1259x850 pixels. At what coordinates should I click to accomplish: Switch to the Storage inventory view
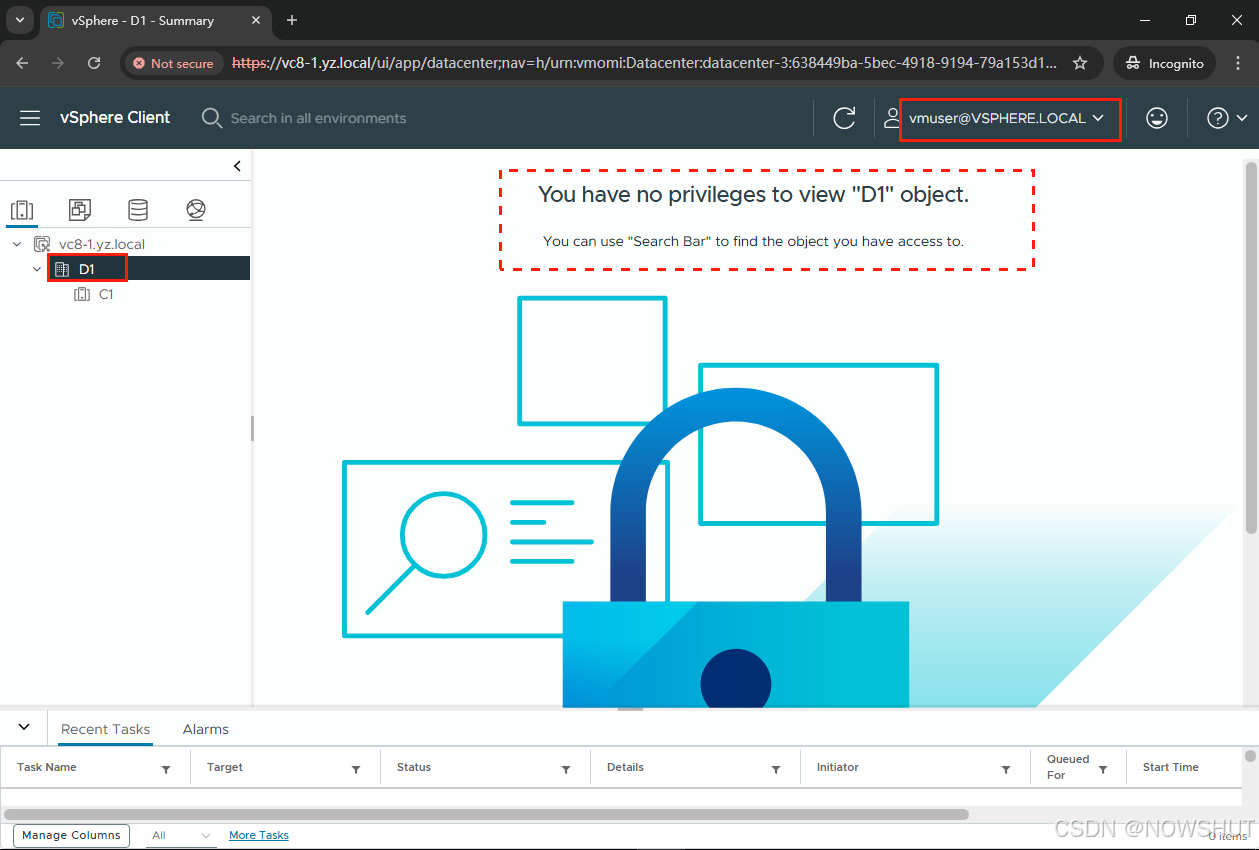[138, 210]
